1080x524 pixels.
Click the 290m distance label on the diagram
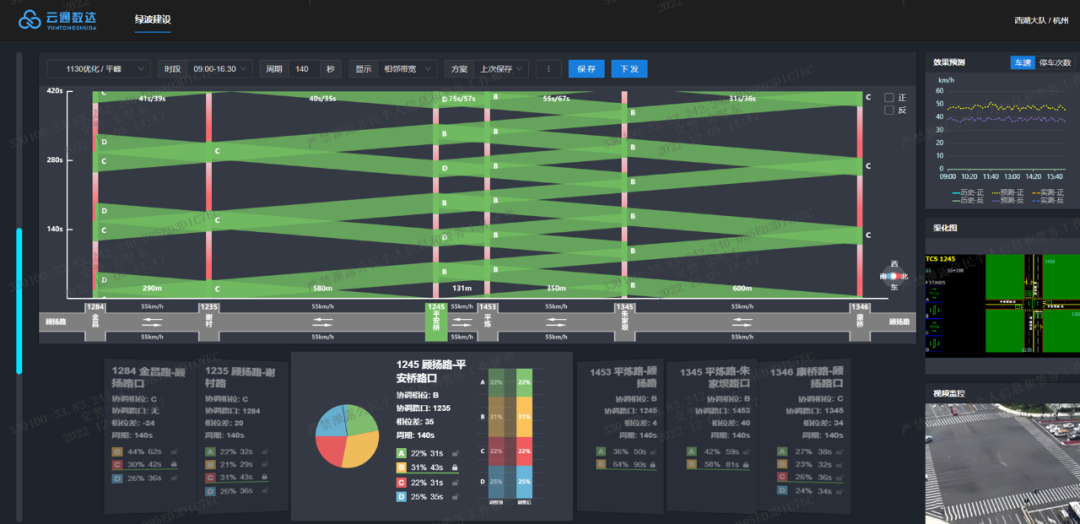point(152,288)
